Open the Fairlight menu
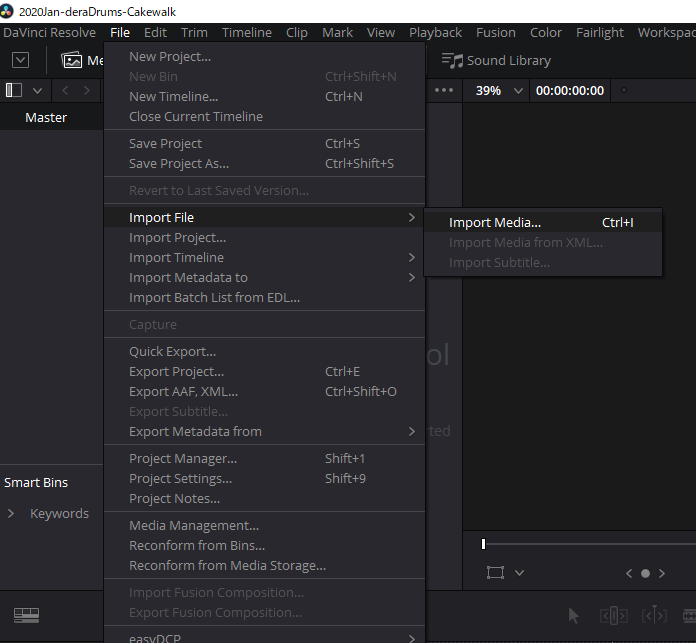696x643 pixels. 600,32
